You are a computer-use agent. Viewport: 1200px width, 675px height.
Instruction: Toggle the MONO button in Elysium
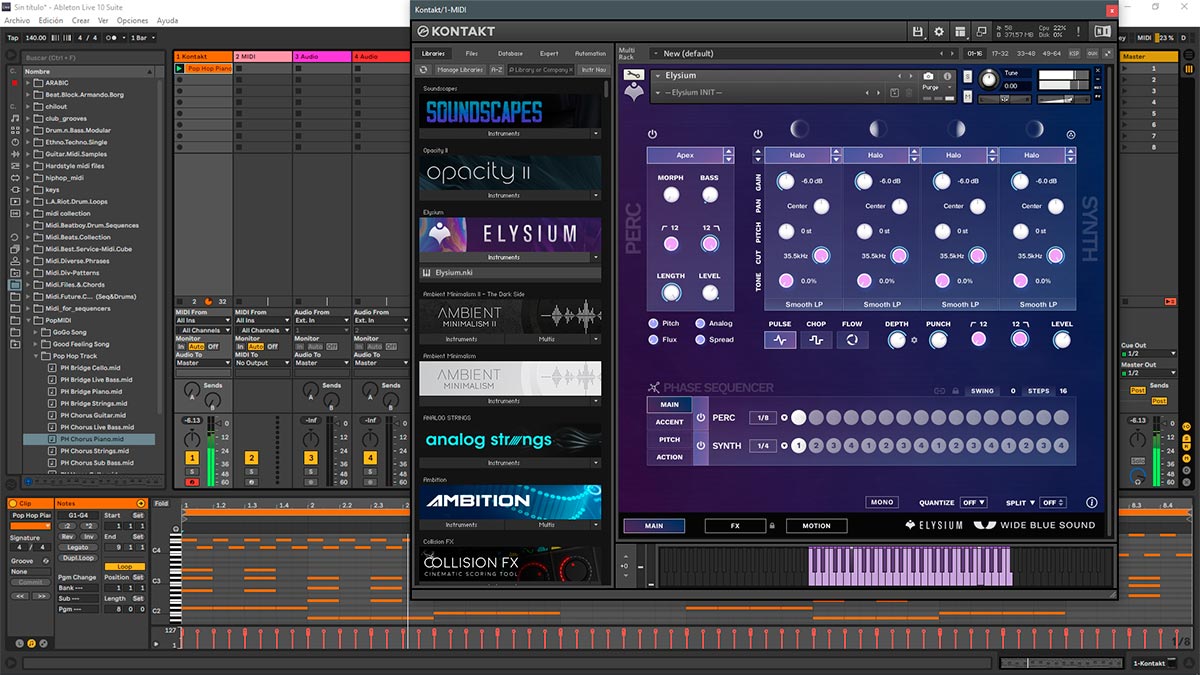click(881, 503)
